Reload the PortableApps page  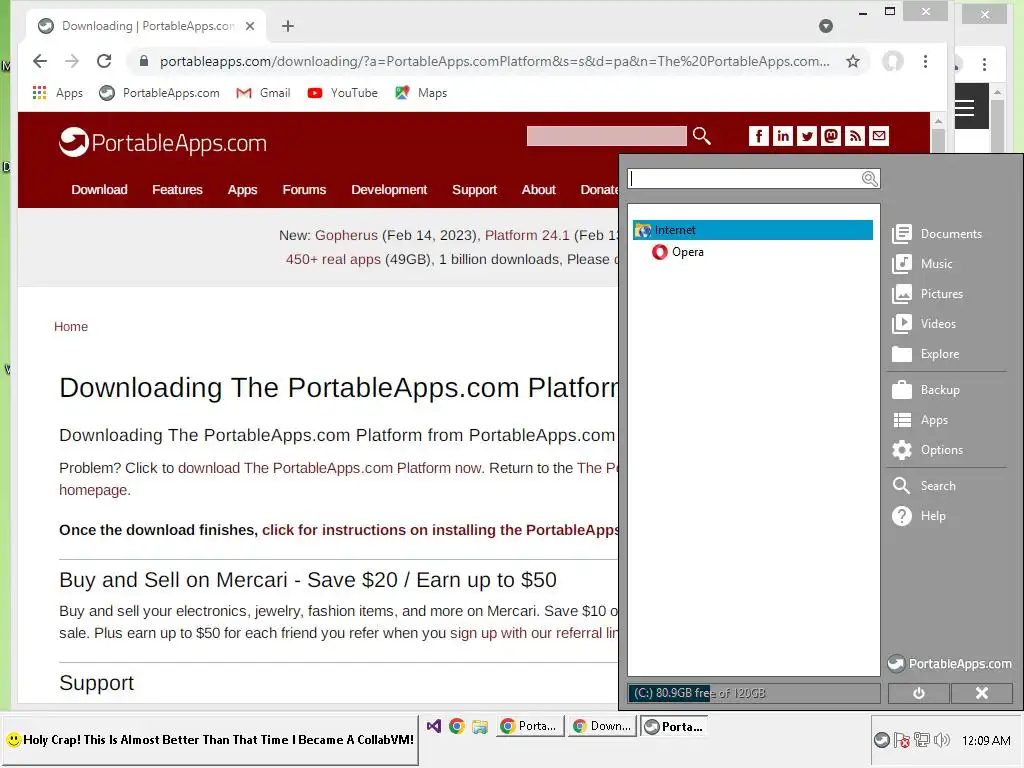[x=104, y=61]
